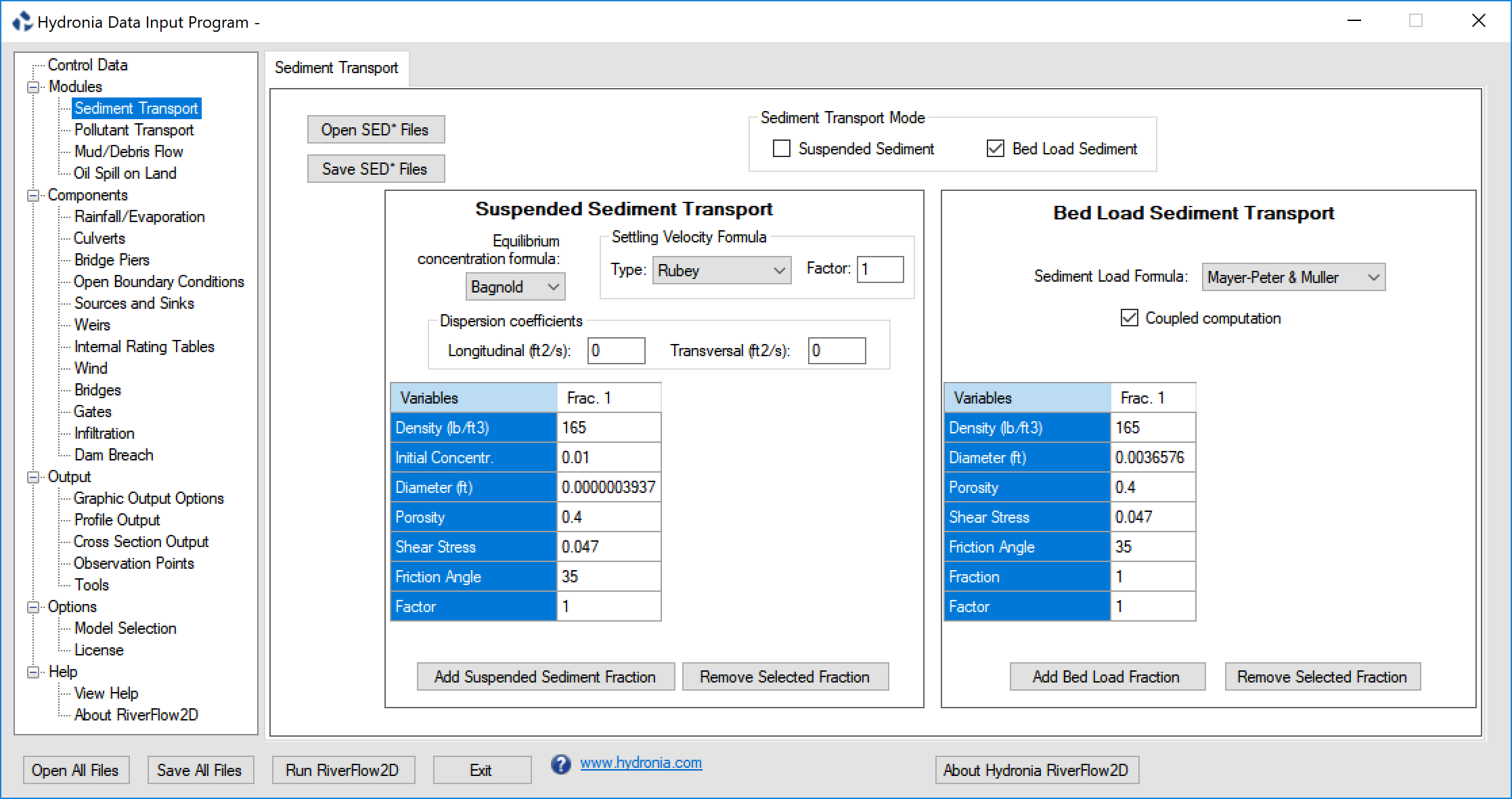The image size is (1512, 799).
Task: Open the Settling Velocity Type dropdown
Action: (721, 270)
